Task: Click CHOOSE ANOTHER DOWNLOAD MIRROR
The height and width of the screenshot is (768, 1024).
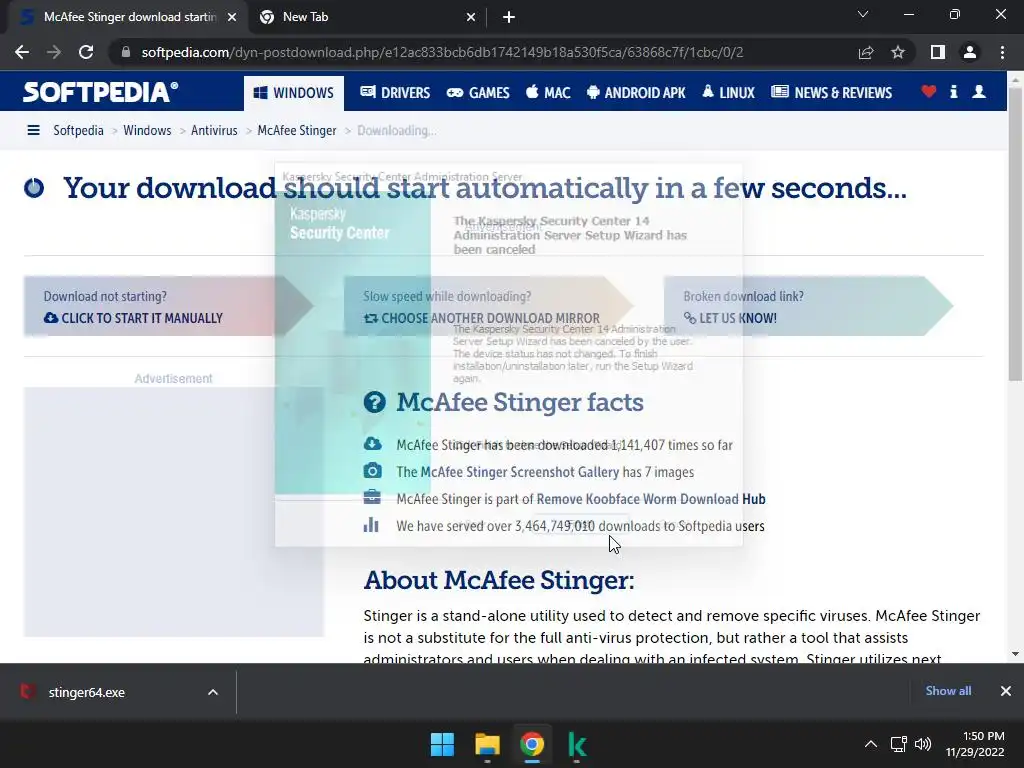Action: (x=482, y=318)
